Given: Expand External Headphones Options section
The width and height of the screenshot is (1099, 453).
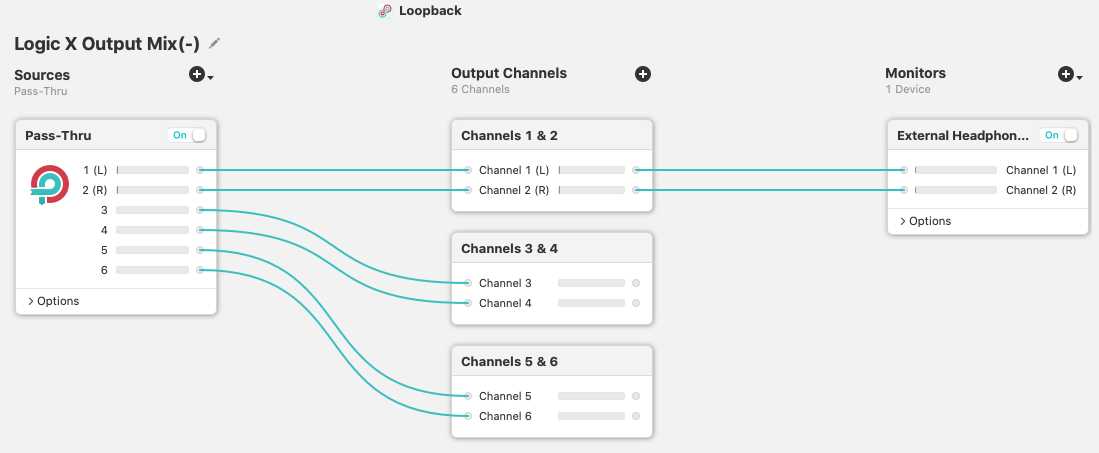Looking at the screenshot, I should pyautogui.click(x=925, y=221).
